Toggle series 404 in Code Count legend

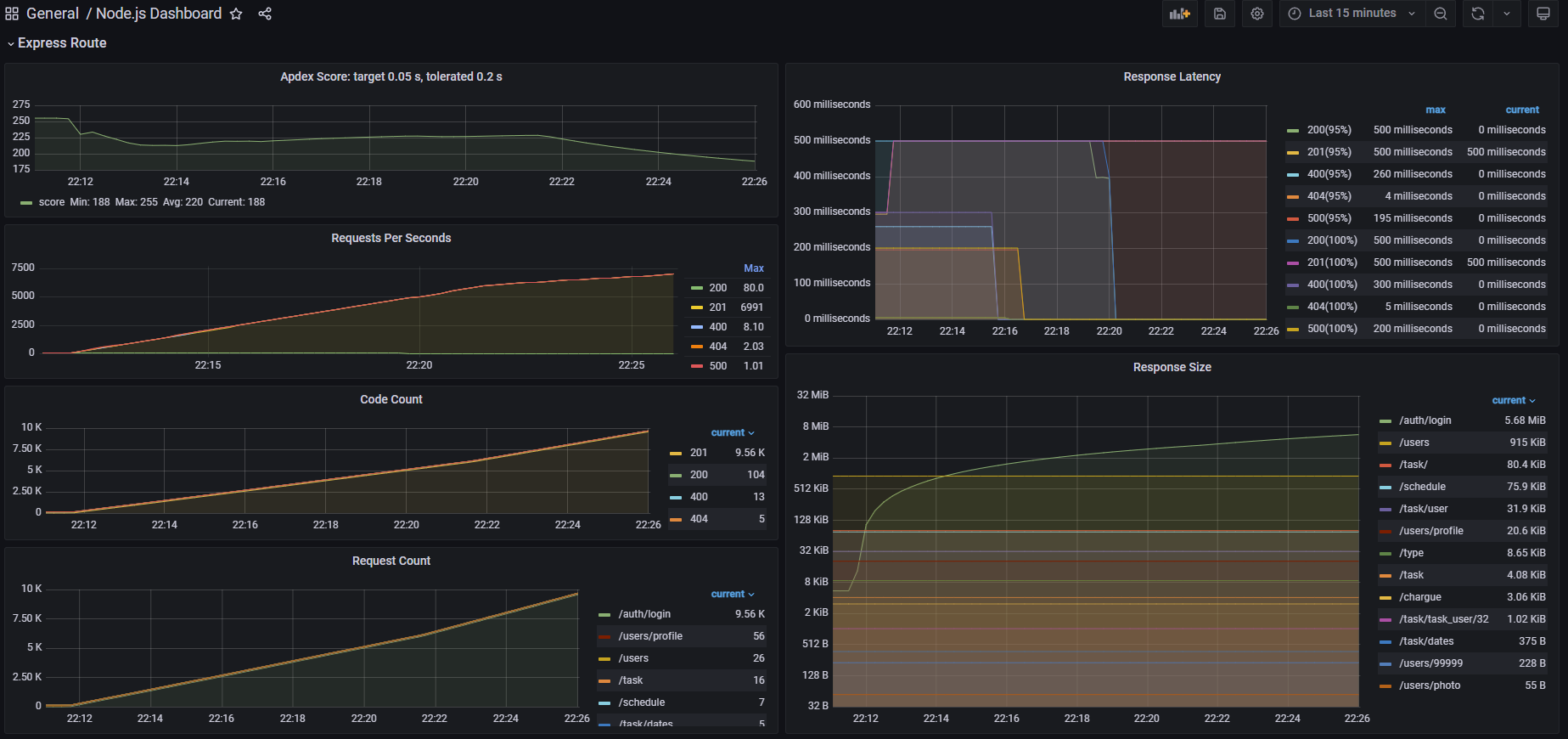click(x=699, y=519)
